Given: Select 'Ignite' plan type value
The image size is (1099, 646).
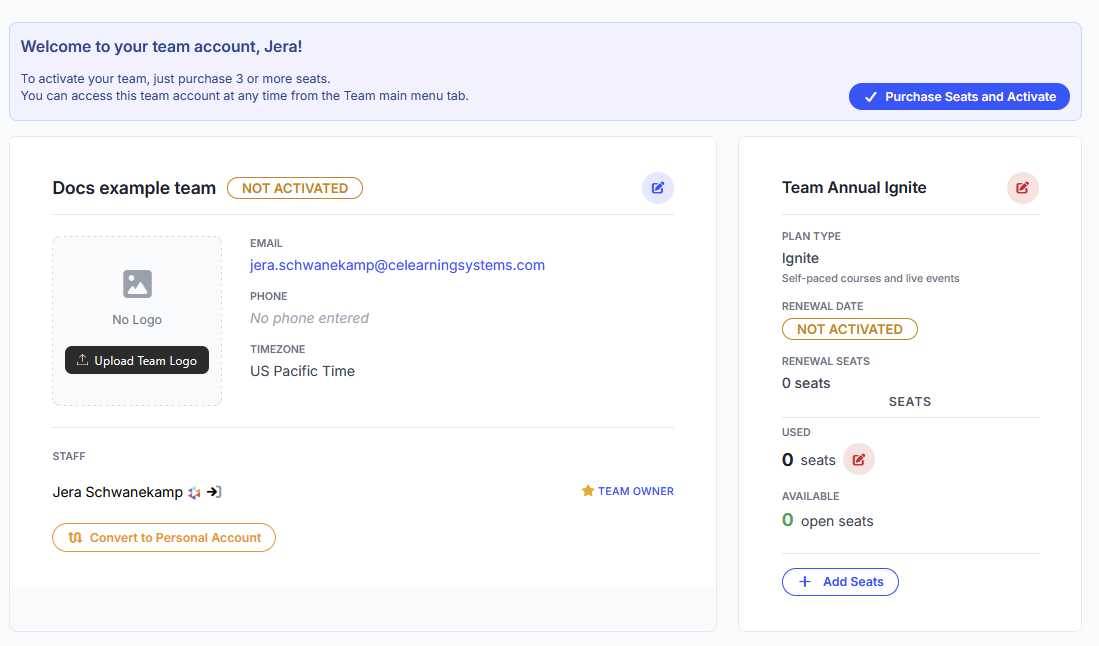Looking at the screenshot, I should (800, 258).
